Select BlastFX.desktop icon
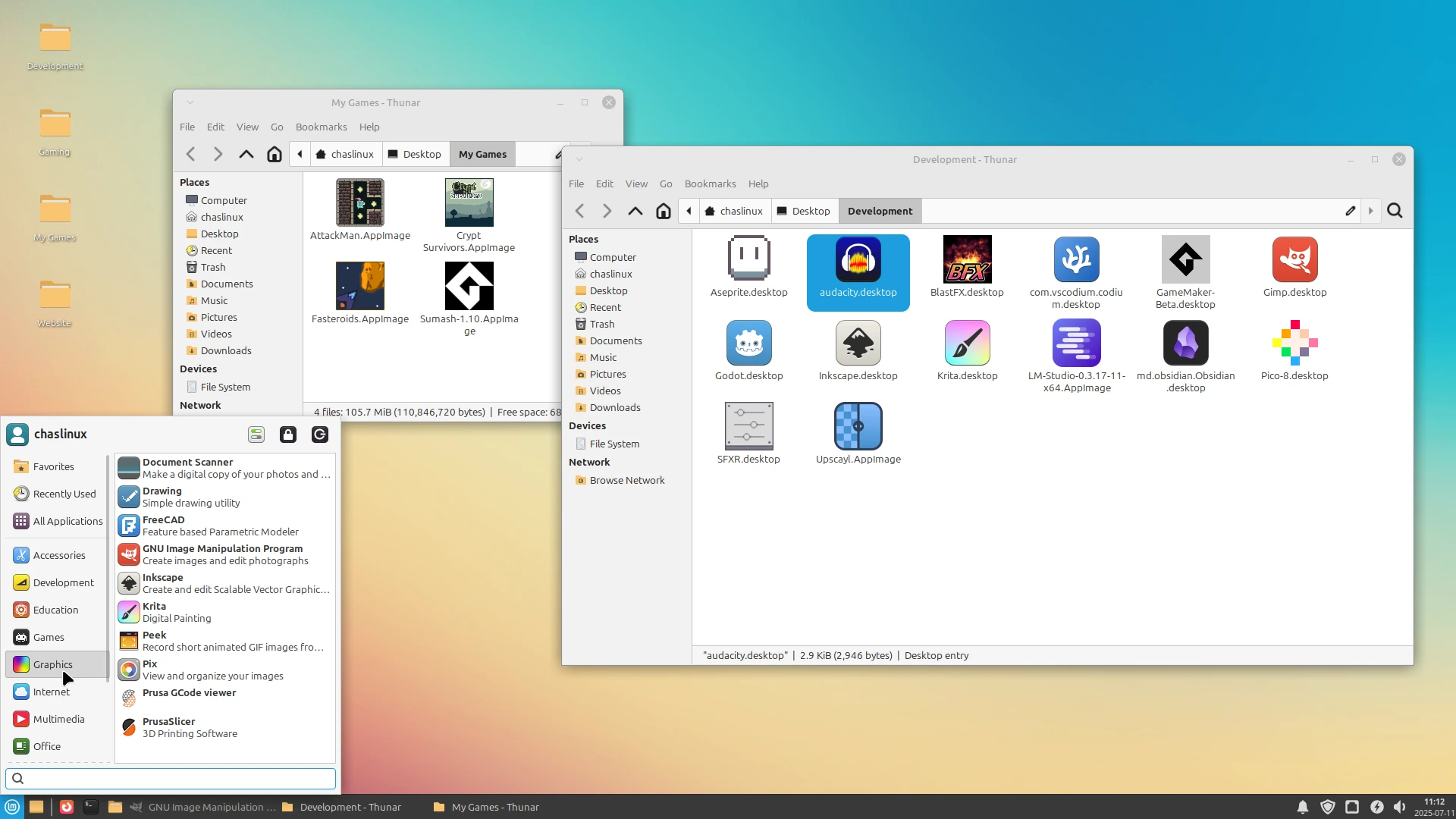 point(967,259)
